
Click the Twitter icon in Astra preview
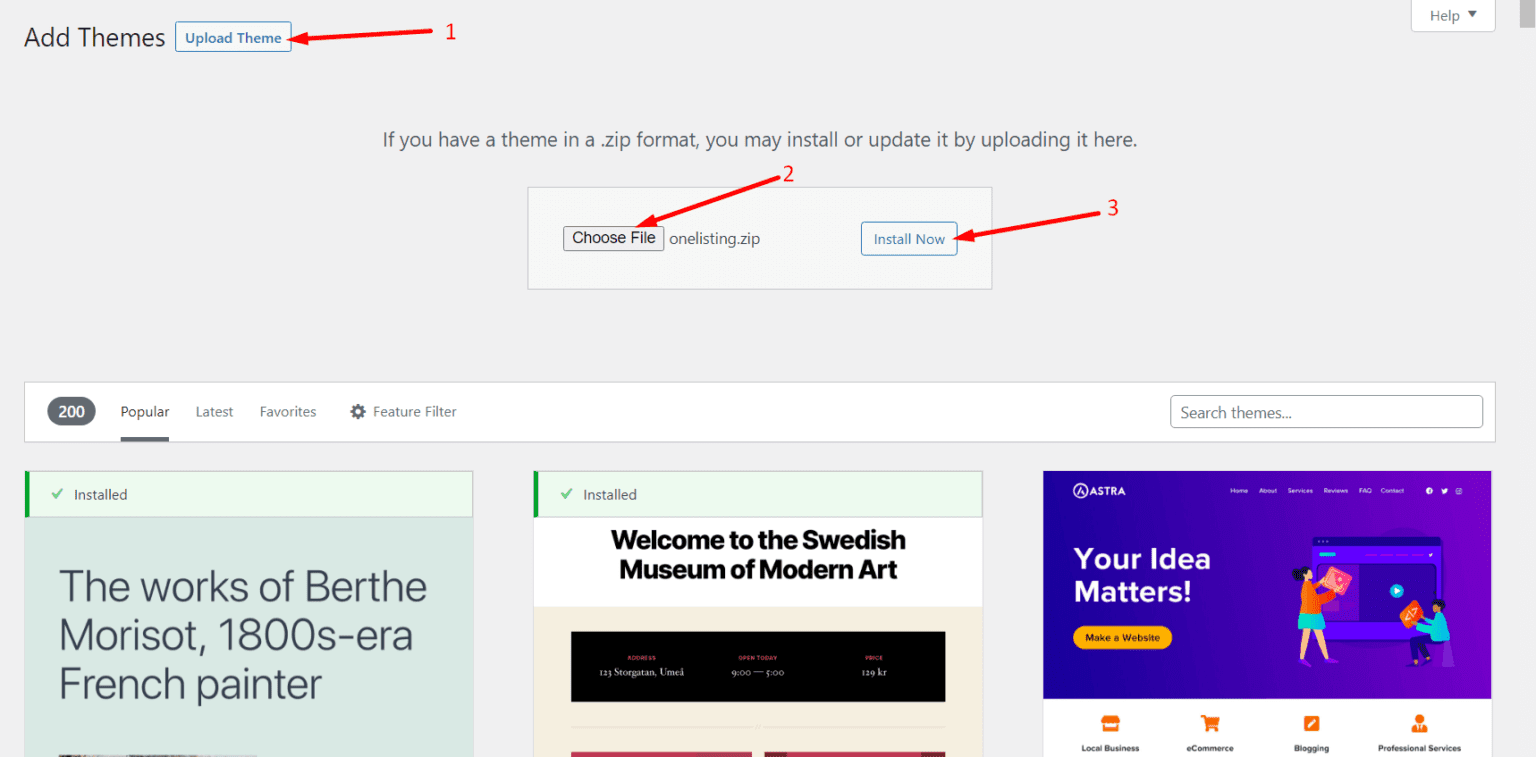[1443, 491]
